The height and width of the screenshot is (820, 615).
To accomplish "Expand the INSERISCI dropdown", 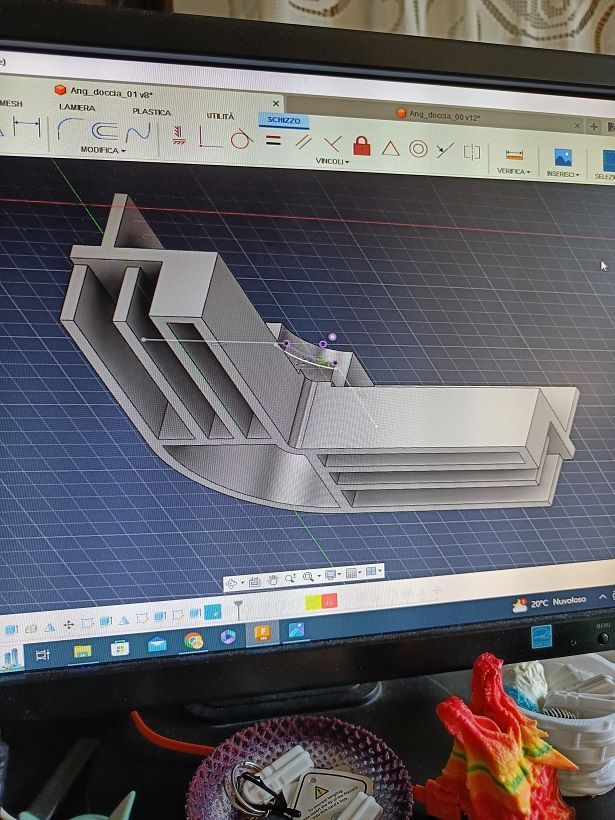I will (562, 174).
